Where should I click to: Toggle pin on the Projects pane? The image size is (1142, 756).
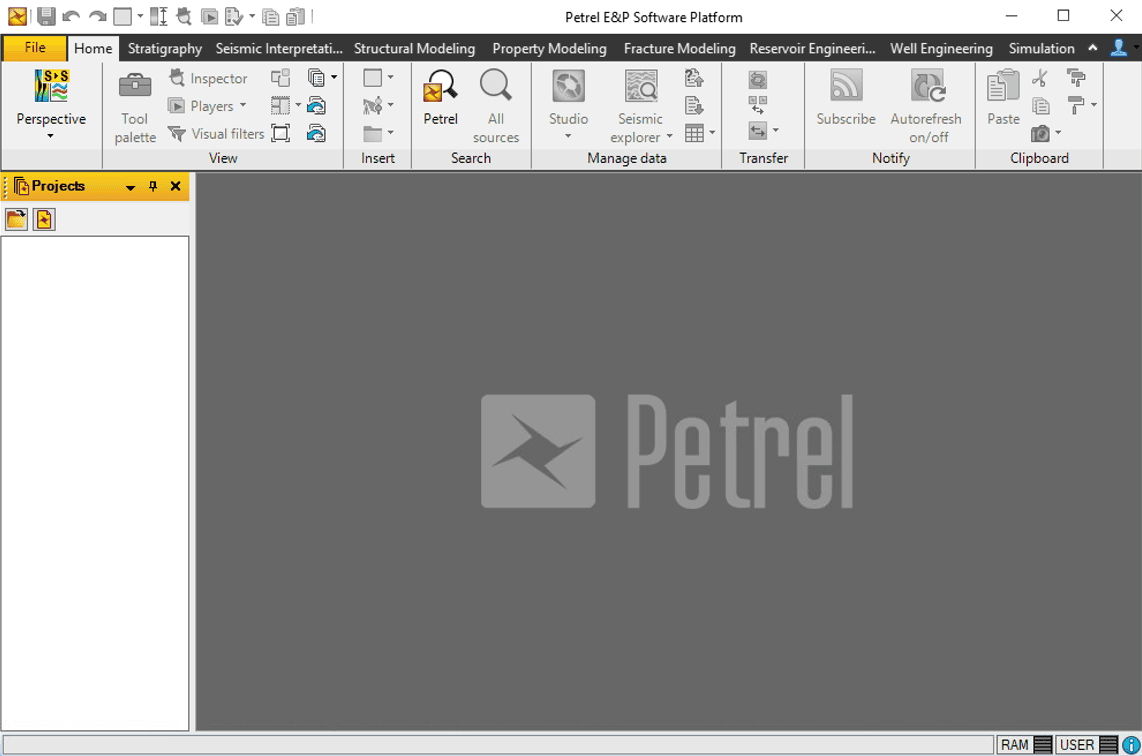(153, 186)
